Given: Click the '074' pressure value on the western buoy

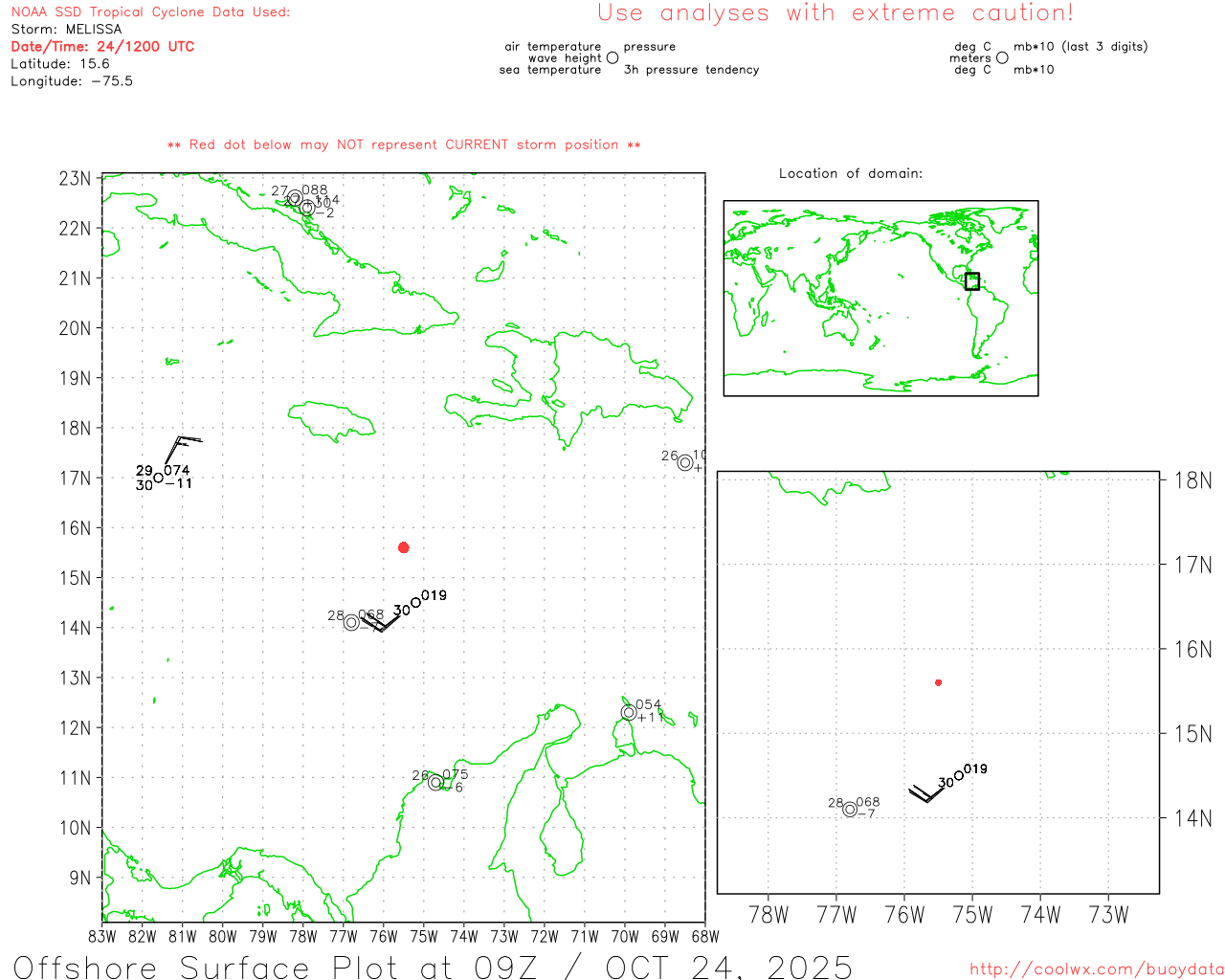Looking at the screenshot, I should (177, 471).
